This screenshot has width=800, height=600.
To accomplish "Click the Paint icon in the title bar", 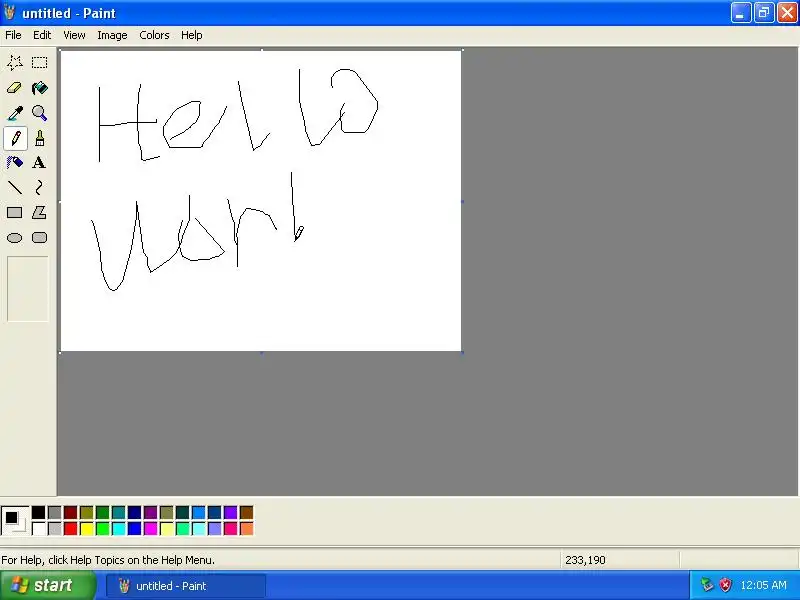I will (x=9, y=12).
